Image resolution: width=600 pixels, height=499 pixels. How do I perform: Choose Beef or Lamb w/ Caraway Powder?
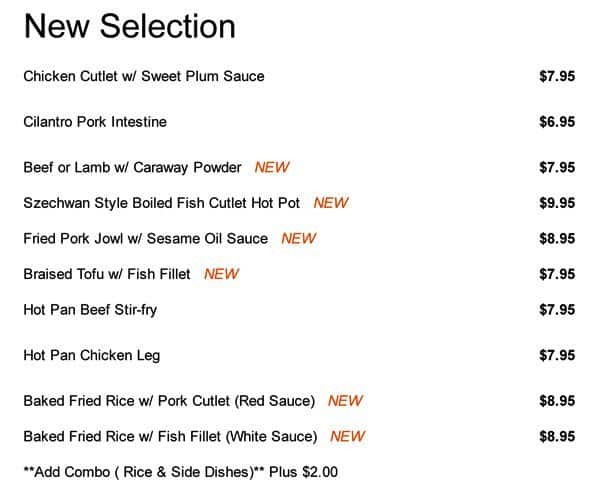click(132, 167)
